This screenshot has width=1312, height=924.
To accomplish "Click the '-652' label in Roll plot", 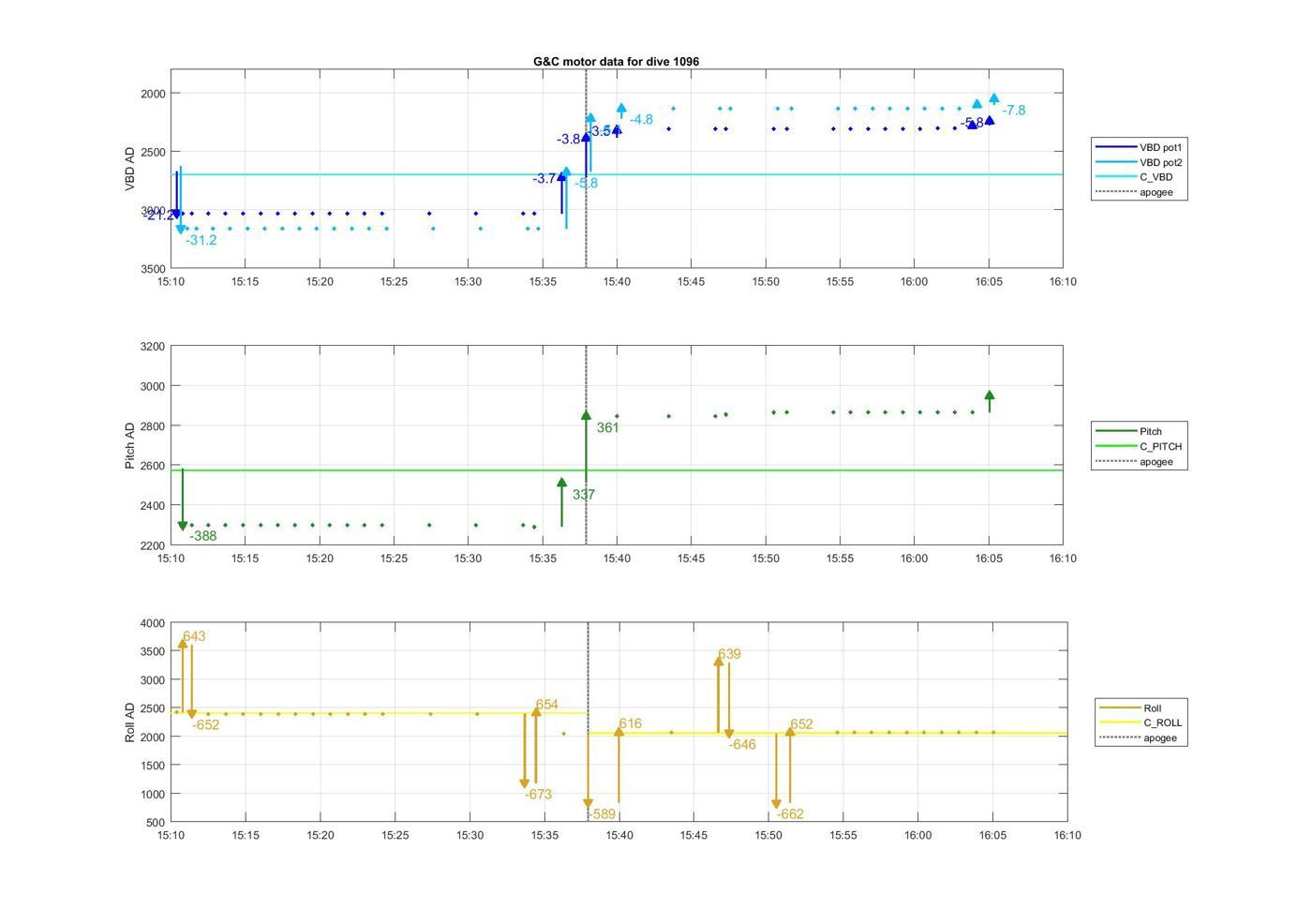I will pyautogui.click(x=206, y=725).
